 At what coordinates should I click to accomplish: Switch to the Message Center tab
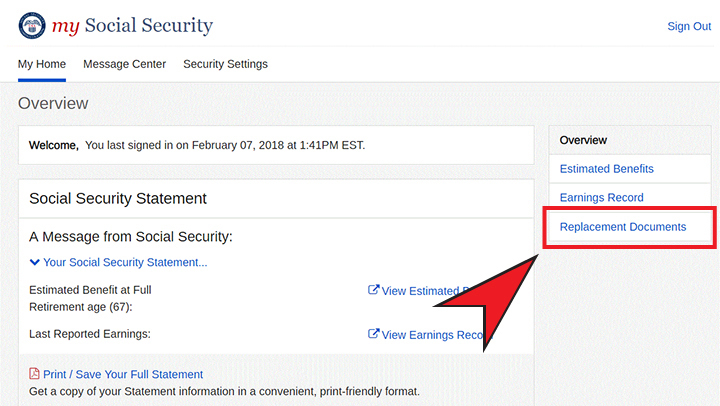coord(124,64)
